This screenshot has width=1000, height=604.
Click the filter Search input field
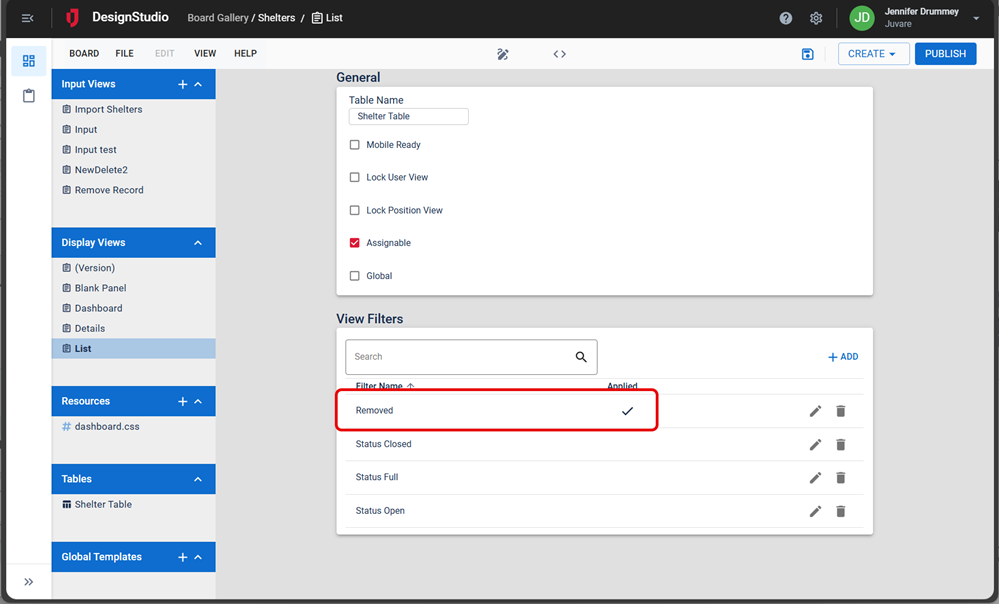(460, 357)
